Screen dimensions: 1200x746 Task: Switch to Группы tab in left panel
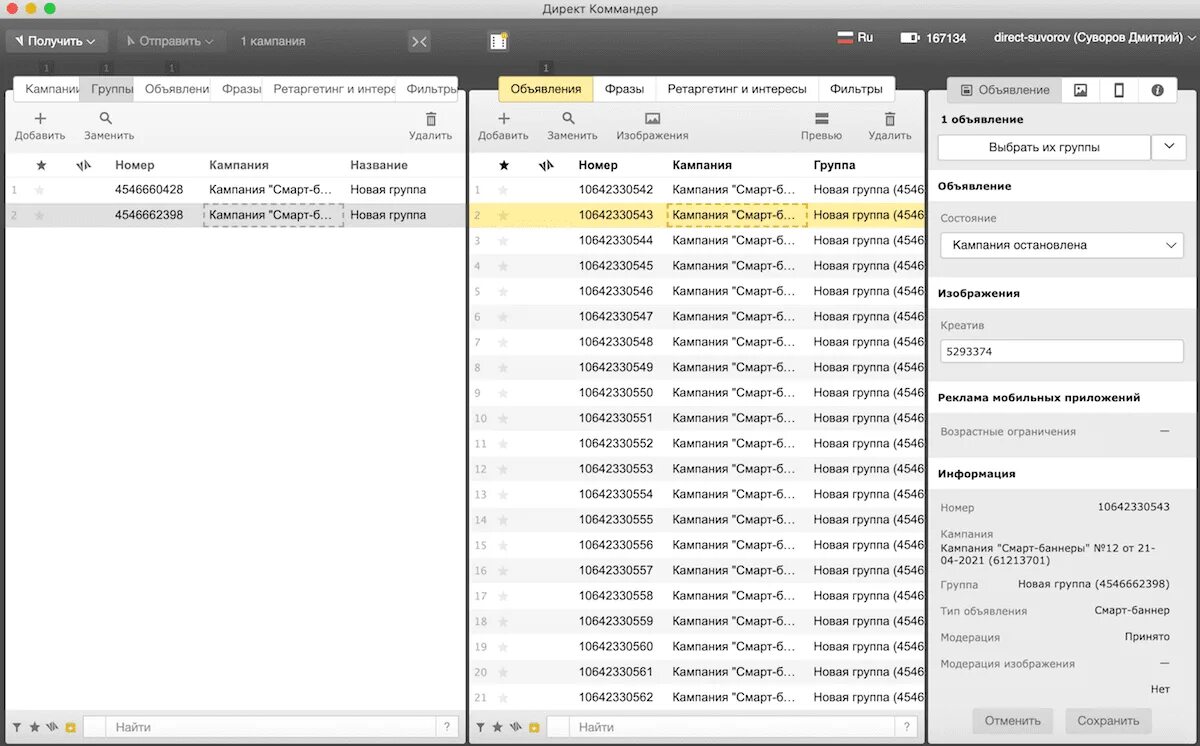click(x=107, y=89)
